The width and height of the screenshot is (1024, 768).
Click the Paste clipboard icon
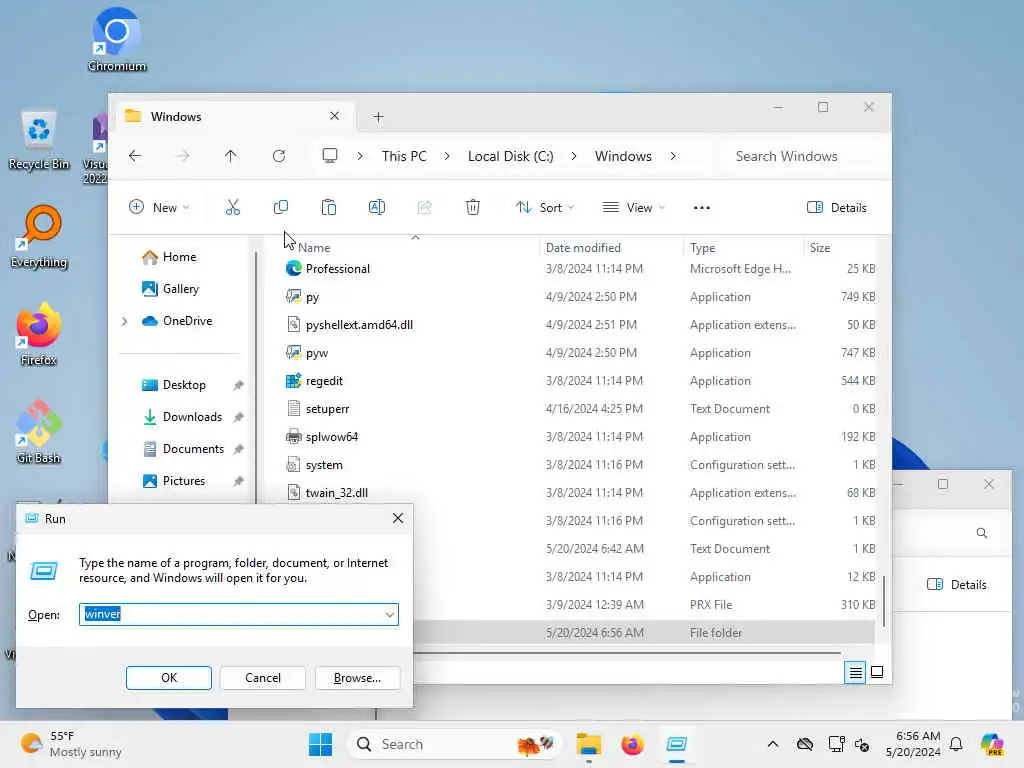coord(328,208)
